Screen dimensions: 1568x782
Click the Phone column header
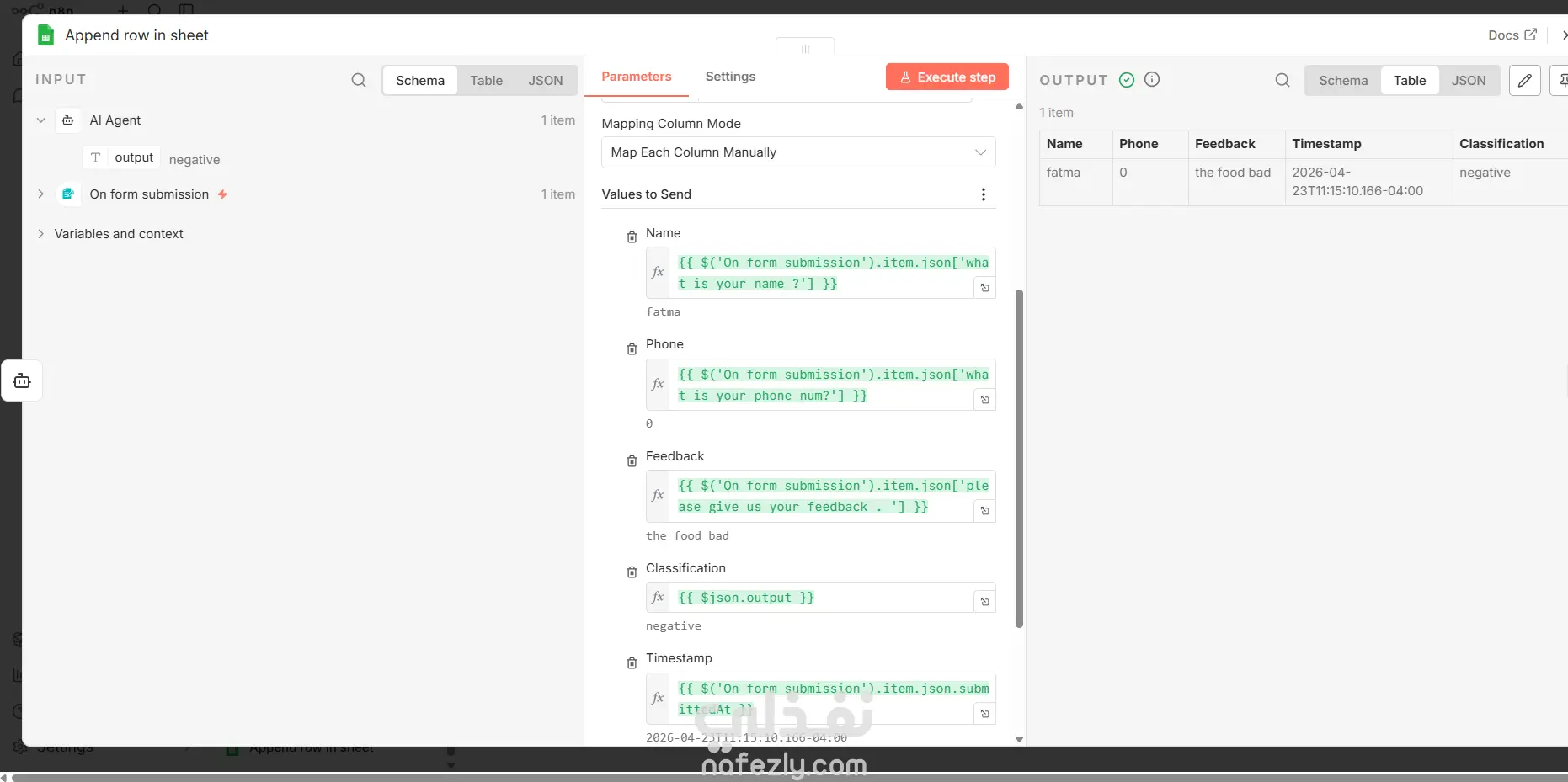click(1150, 144)
